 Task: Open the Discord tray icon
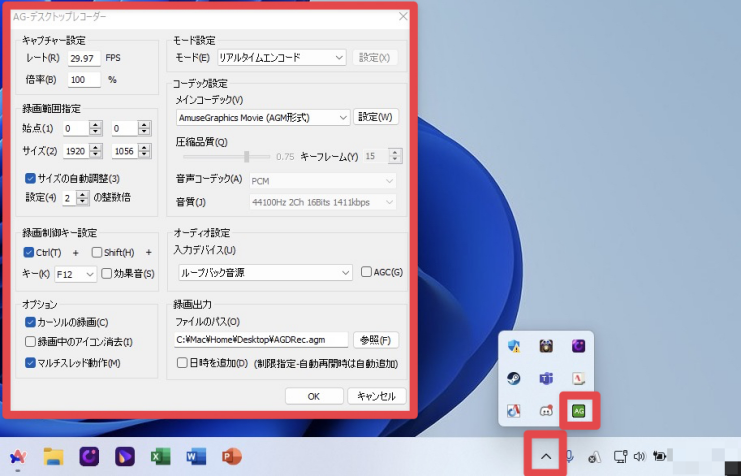[x=546, y=410]
